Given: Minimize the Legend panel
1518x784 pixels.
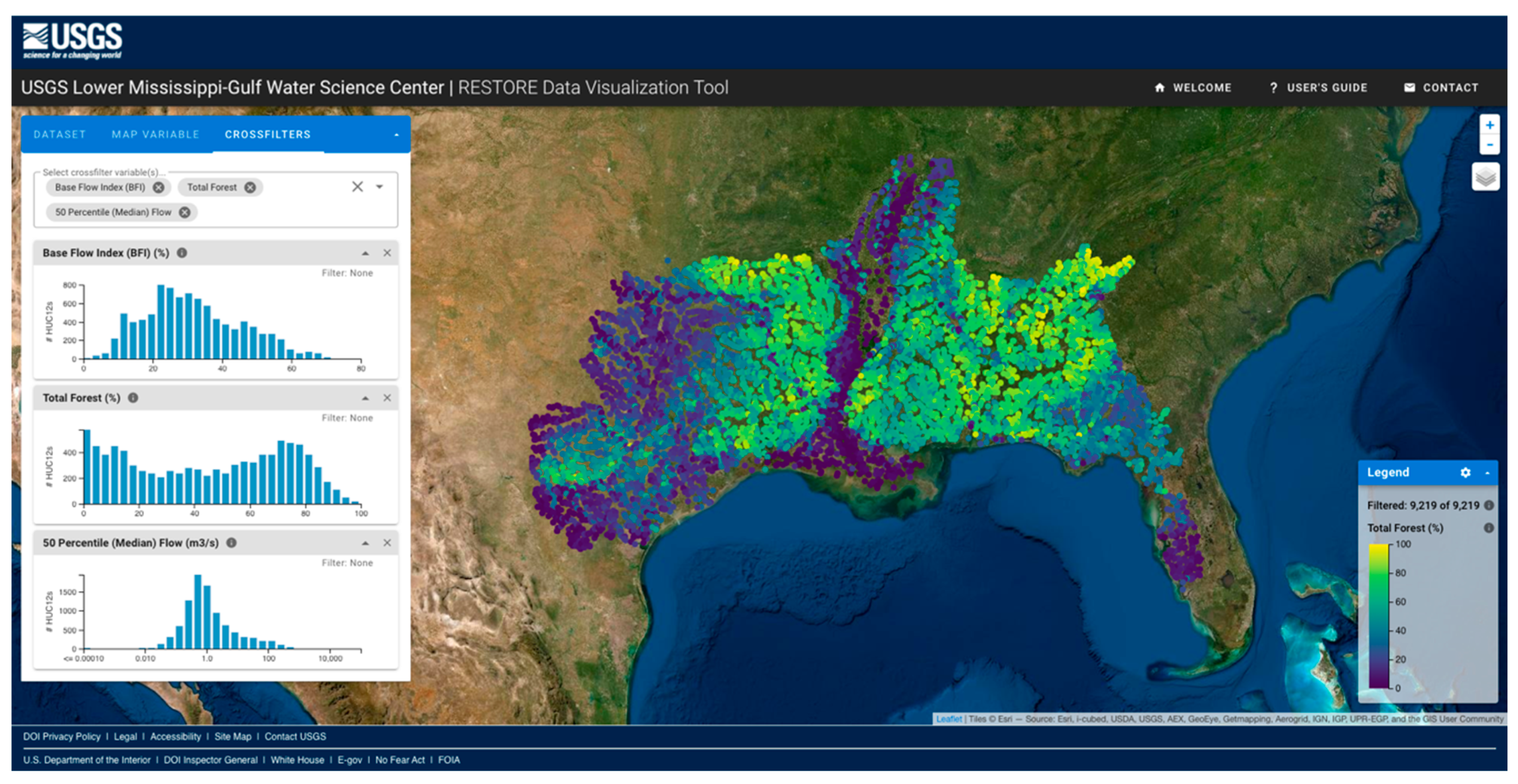Looking at the screenshot, I should click(x=1488, y=473).
